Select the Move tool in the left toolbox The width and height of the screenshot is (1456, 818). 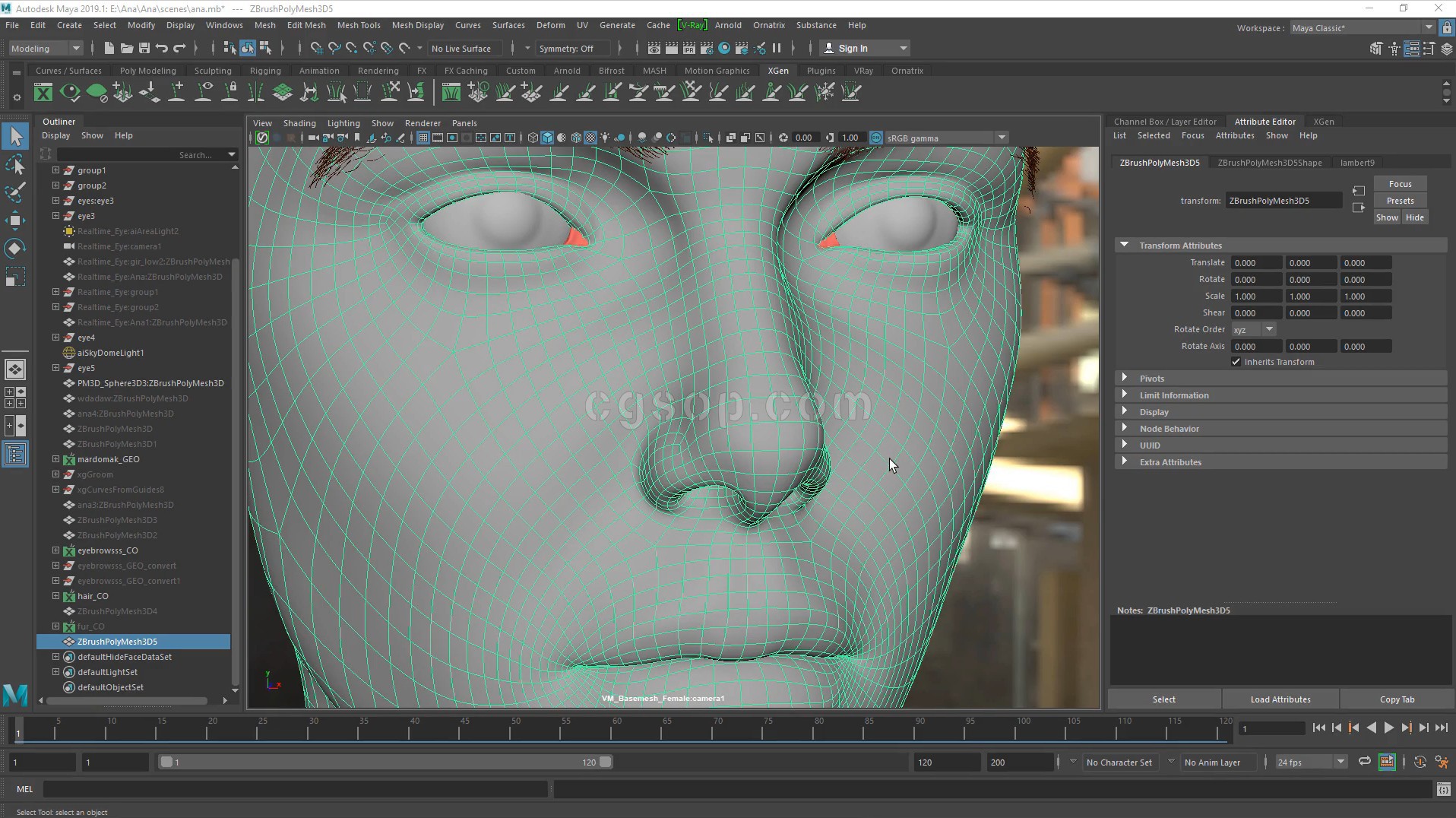click(x=15, y=220)
